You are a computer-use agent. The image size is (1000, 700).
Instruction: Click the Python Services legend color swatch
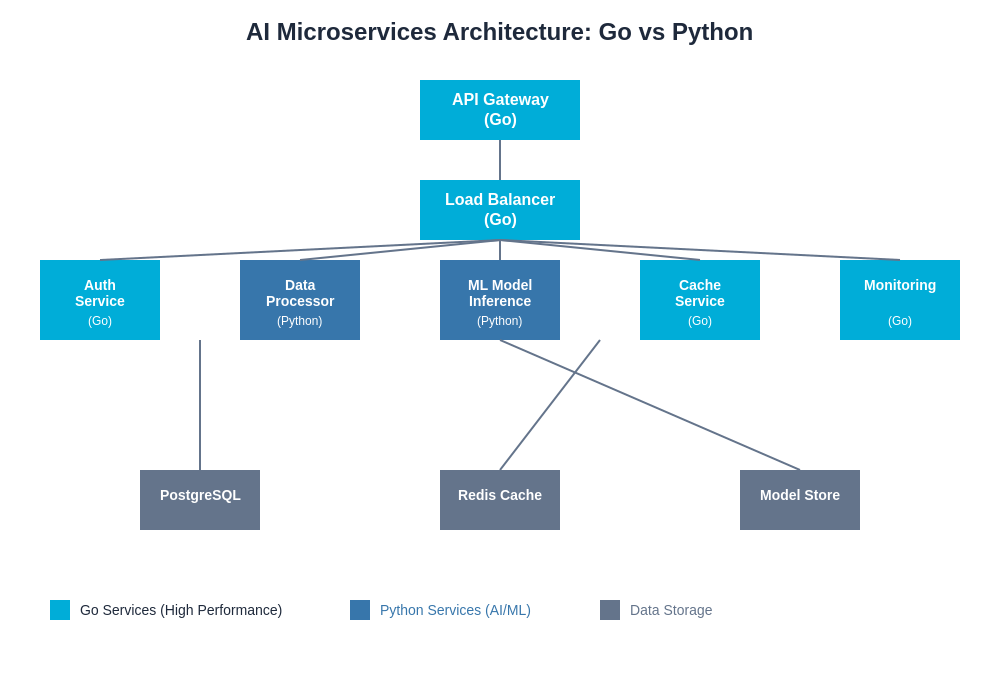360,610
